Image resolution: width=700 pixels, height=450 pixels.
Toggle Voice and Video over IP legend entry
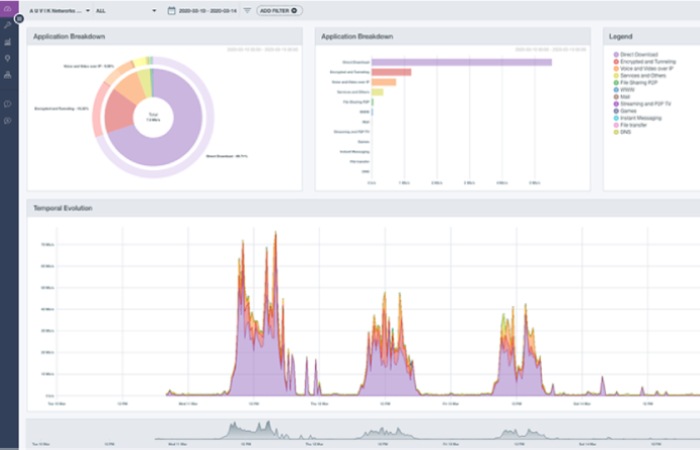[x=643, y=69]
